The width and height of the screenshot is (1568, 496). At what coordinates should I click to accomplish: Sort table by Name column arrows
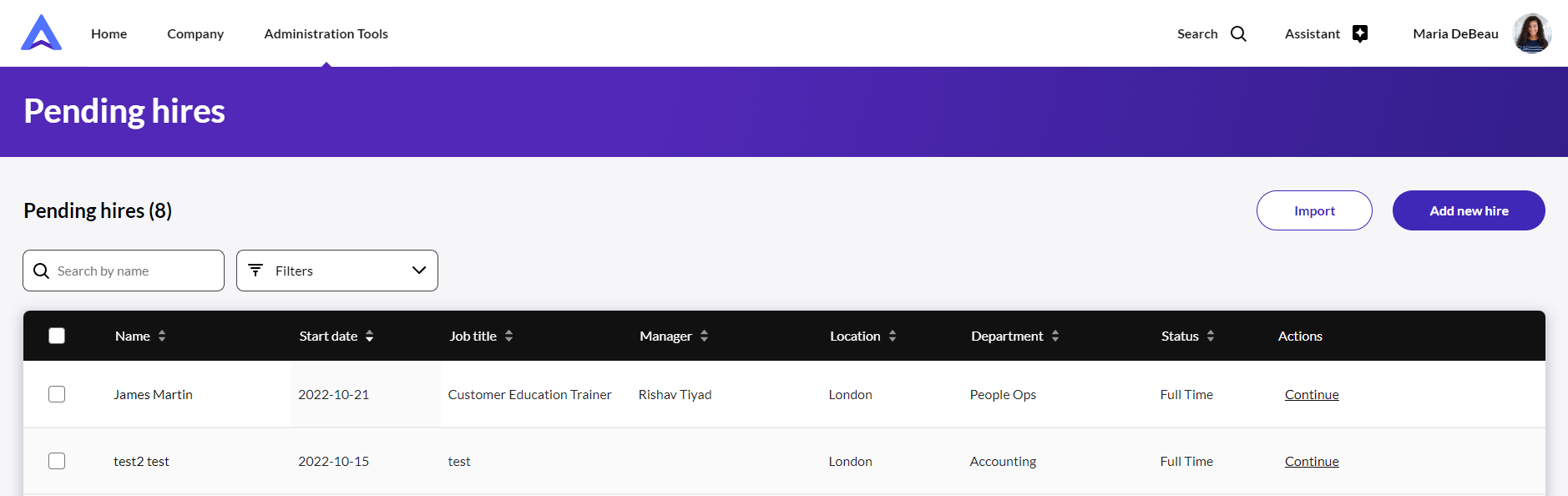[162, 337]
